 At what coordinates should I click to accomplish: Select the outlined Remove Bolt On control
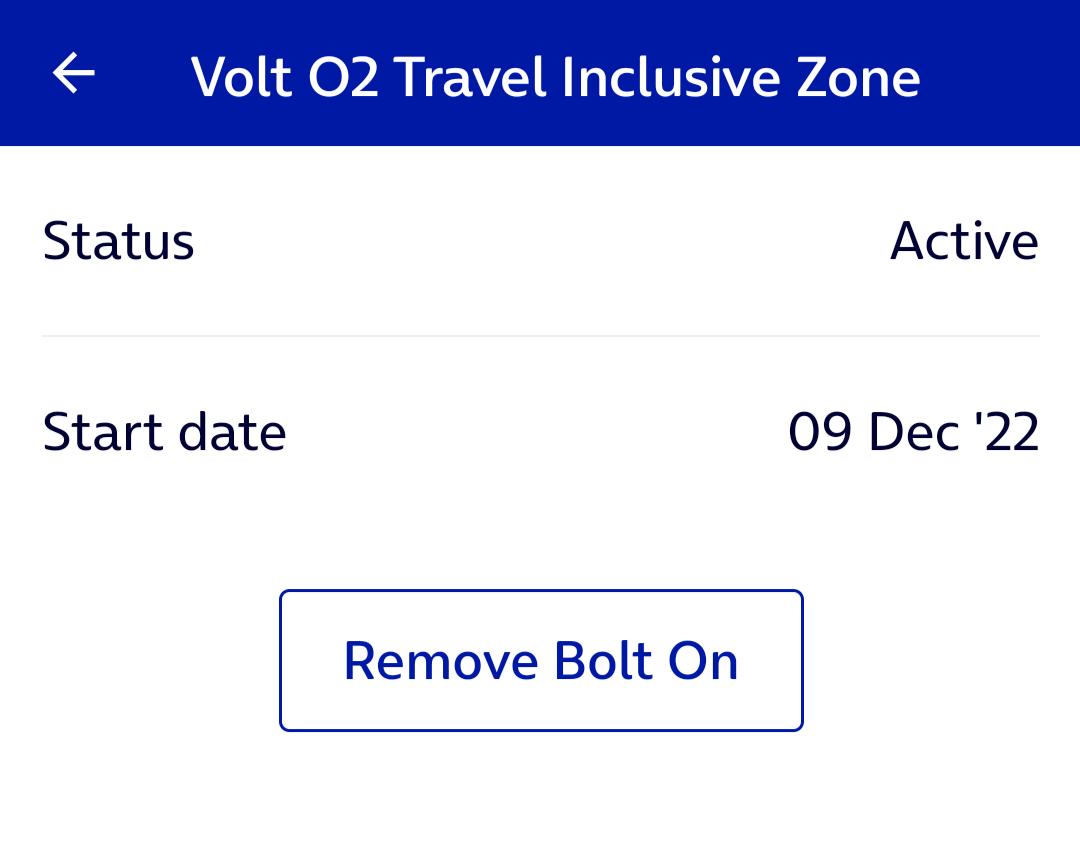pos(540,660)
